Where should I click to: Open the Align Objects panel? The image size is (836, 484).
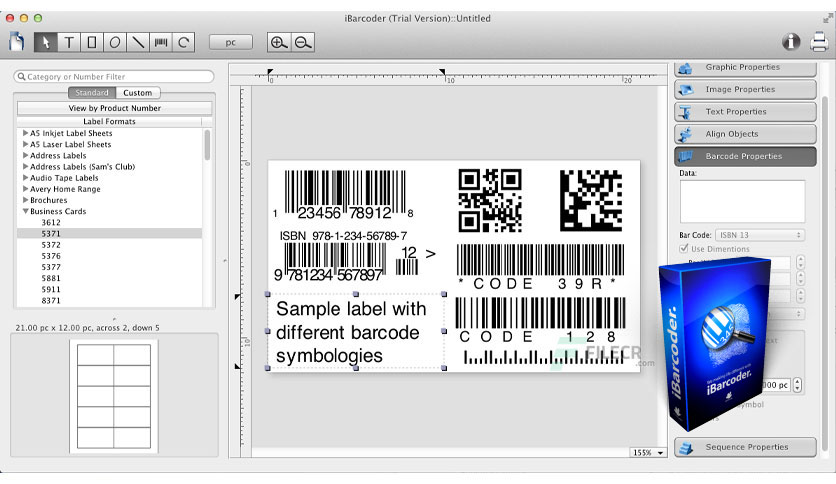click(x=745, y=134)
